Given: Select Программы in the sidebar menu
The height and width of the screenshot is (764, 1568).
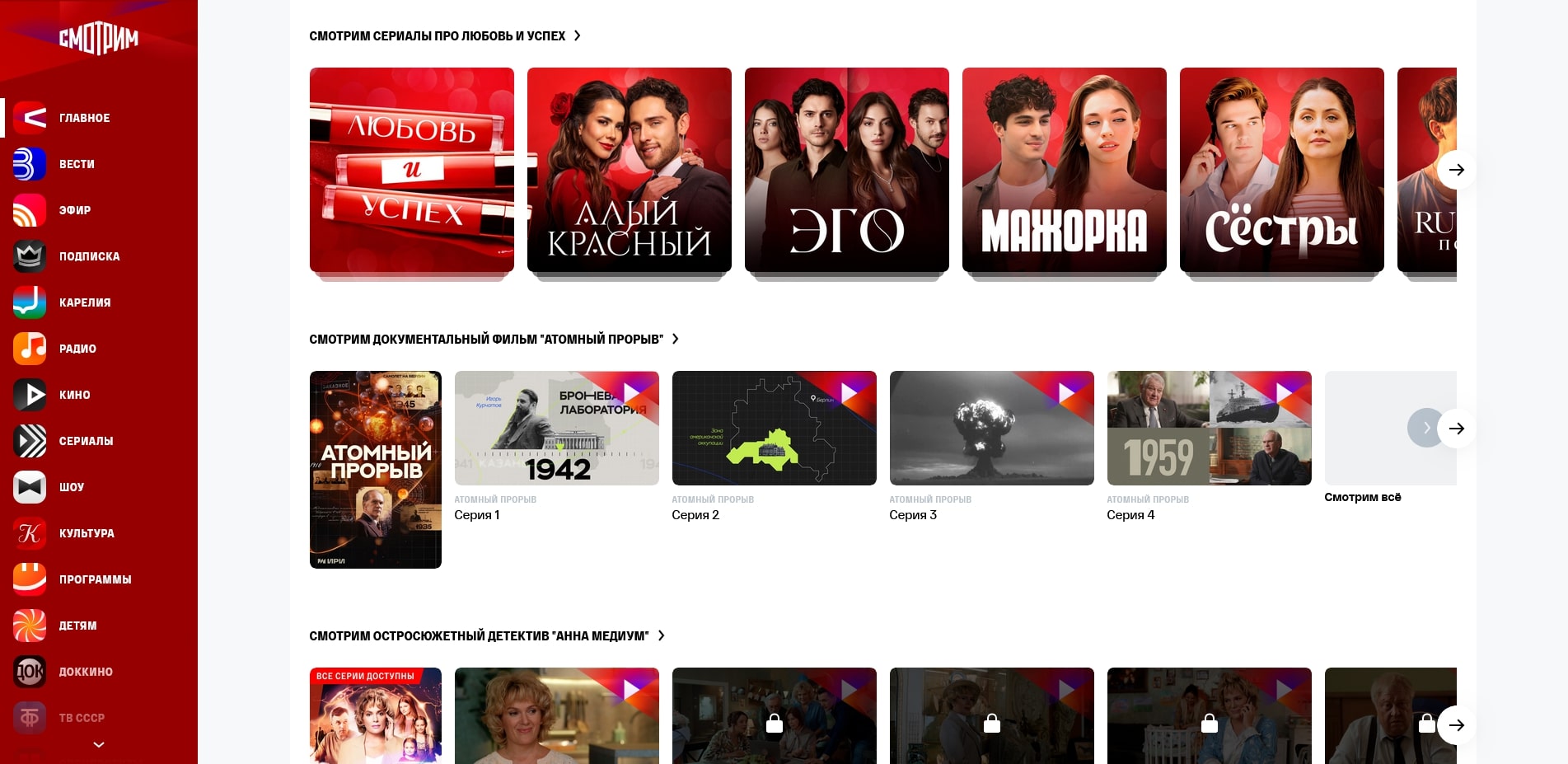Looking at the screenshot, I should pyautogui.click(x=95, y=579).
